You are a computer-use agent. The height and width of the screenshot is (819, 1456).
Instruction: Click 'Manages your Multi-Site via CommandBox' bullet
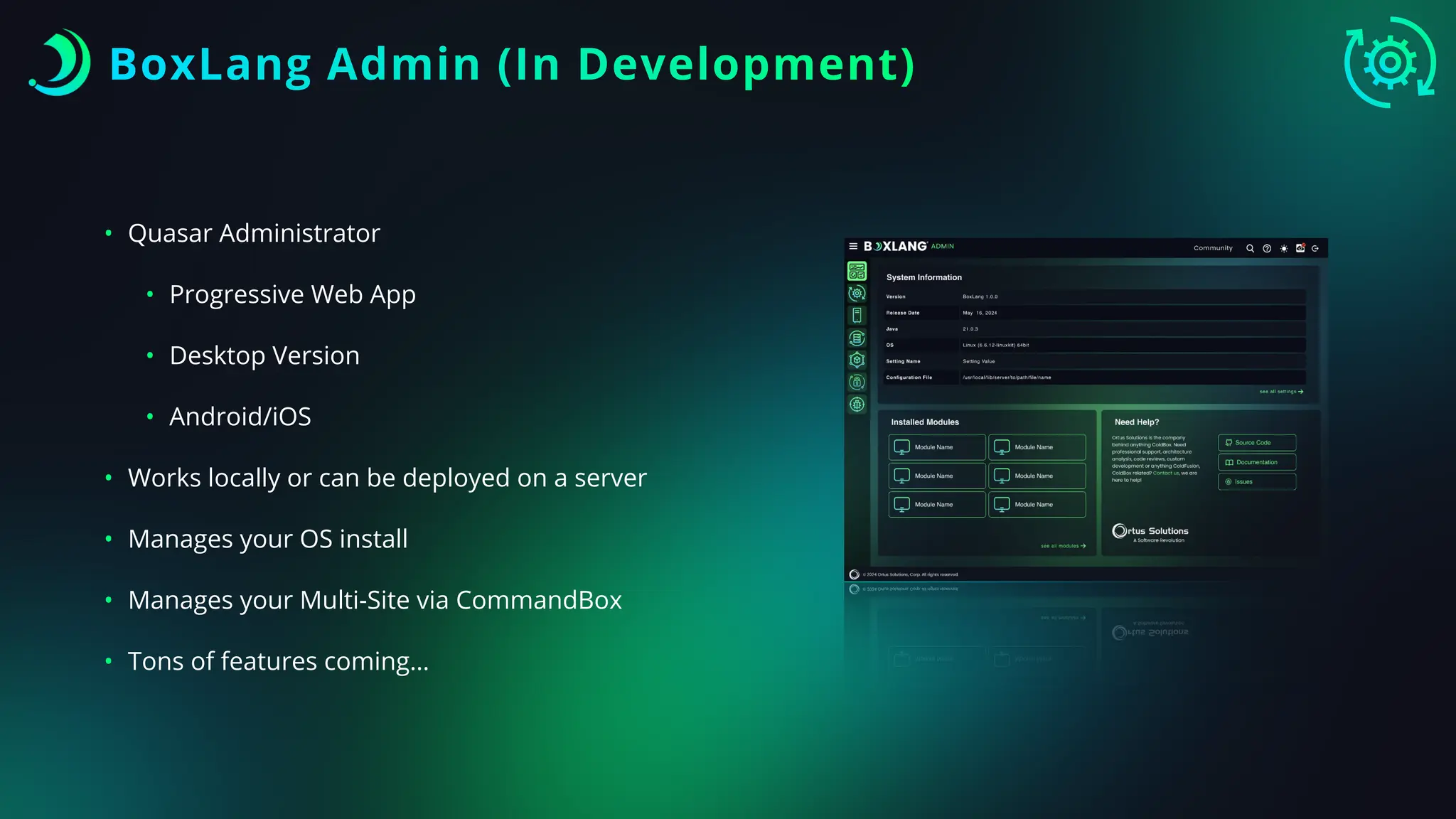375,600
